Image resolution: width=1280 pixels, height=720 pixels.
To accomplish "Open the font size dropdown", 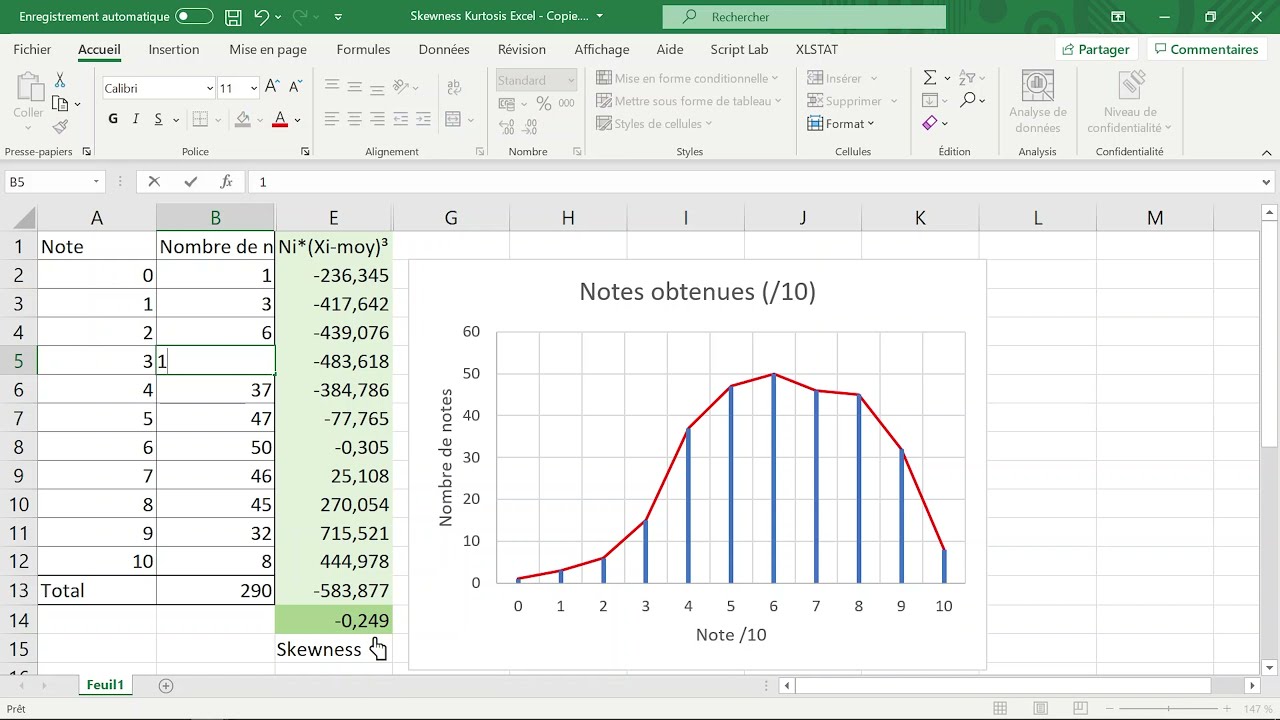I will click(x=253, y=88).
